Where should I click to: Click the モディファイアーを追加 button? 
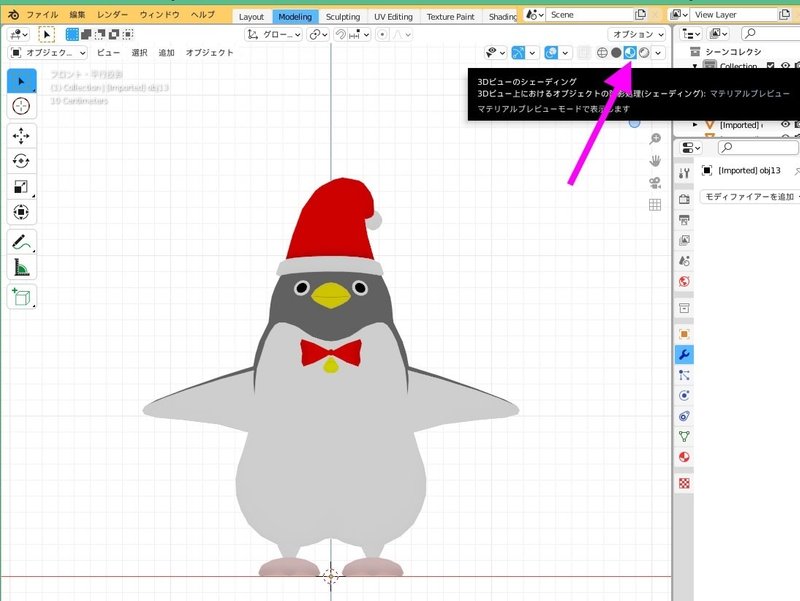click(x=750, y=196)
